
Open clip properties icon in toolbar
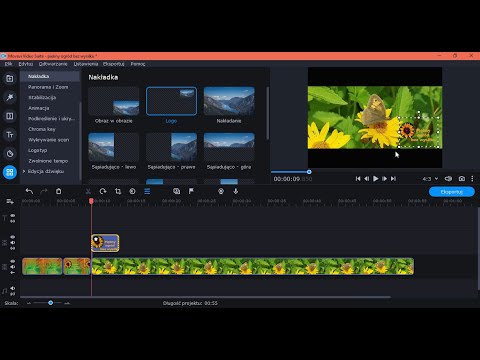point(147,191)
